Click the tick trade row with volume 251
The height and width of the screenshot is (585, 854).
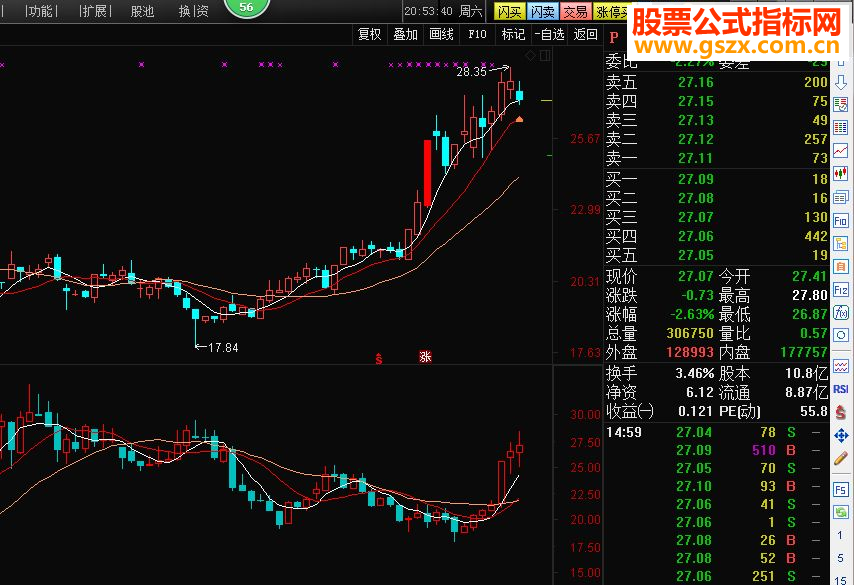(716, 576)
